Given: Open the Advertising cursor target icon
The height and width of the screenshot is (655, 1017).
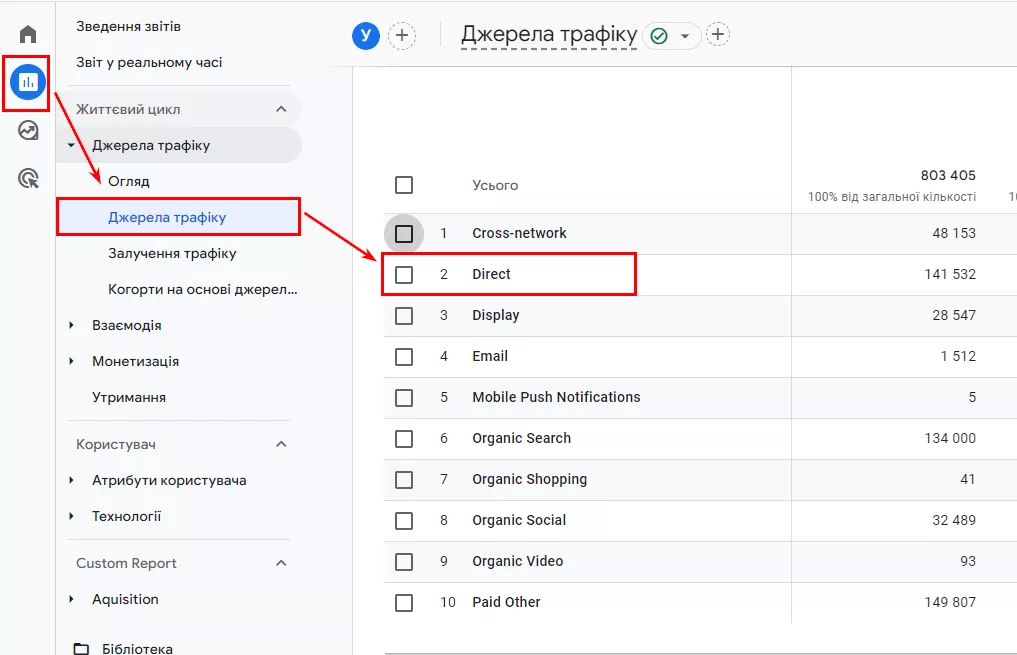Looking at the screenshot, I should coord(28,178).
